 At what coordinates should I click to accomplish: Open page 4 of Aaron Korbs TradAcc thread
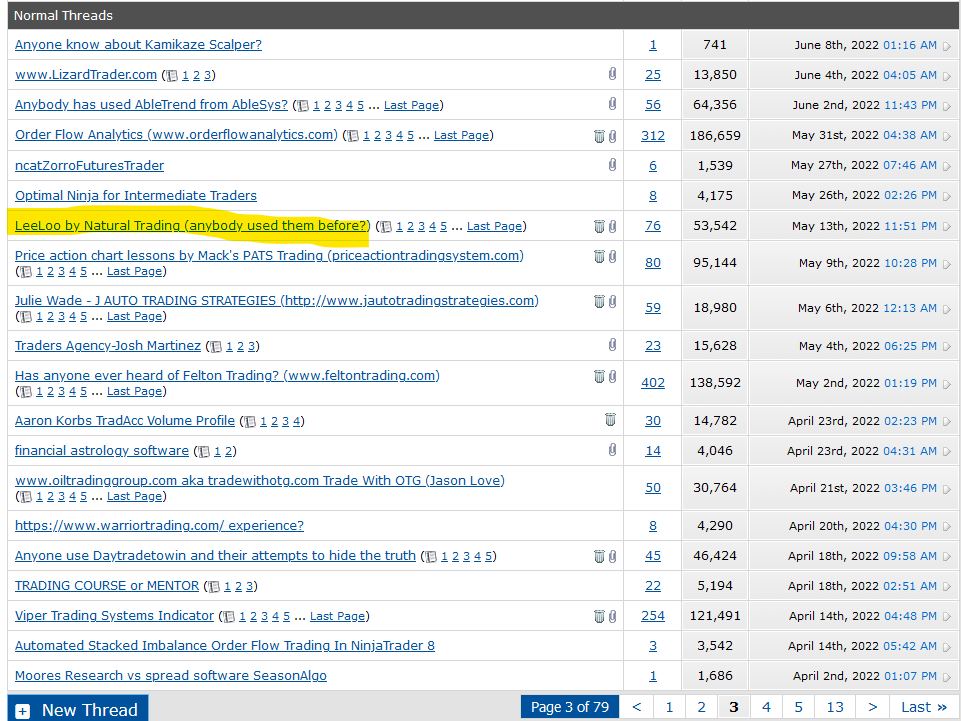pyautogui.click(x=296, y=421)
